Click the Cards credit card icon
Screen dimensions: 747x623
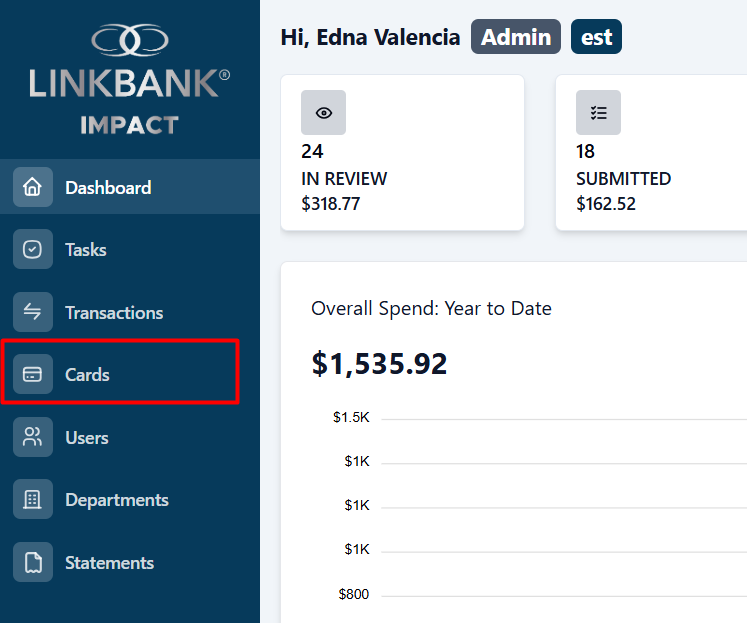click(x=32, y=374)
